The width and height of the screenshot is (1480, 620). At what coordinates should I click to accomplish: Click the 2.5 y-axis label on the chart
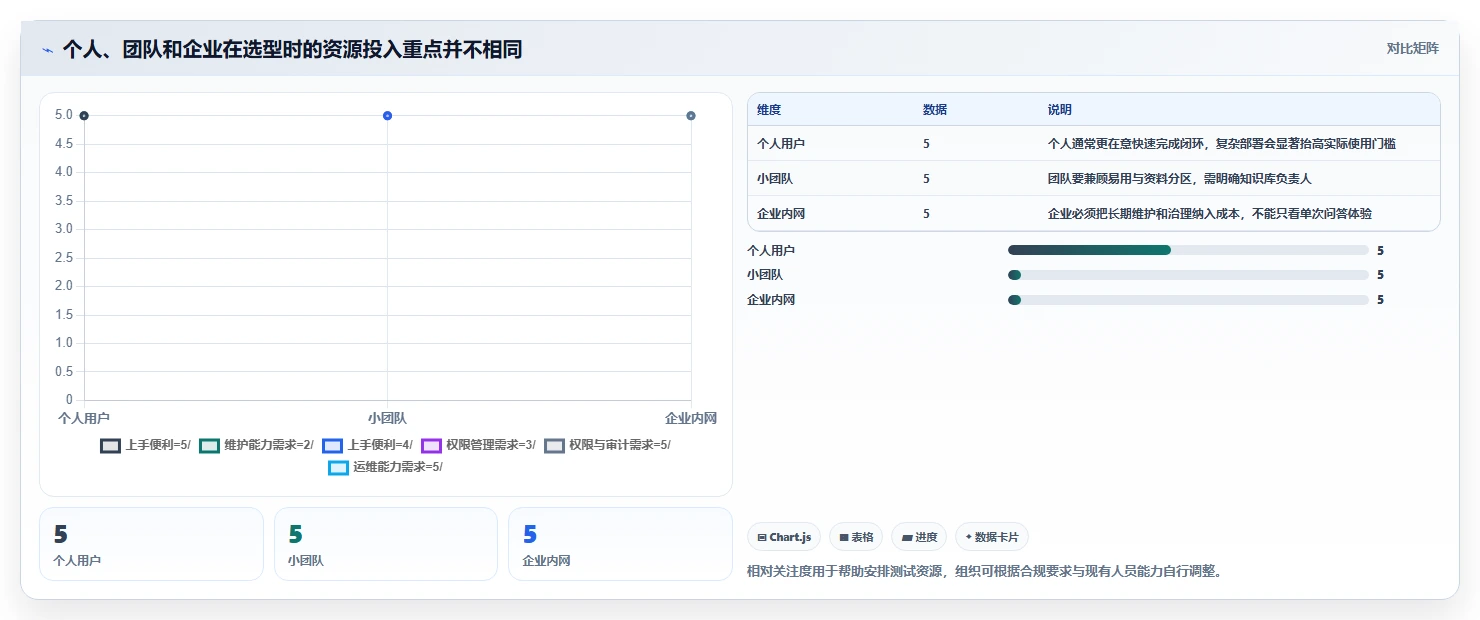[x=64, y=258]
